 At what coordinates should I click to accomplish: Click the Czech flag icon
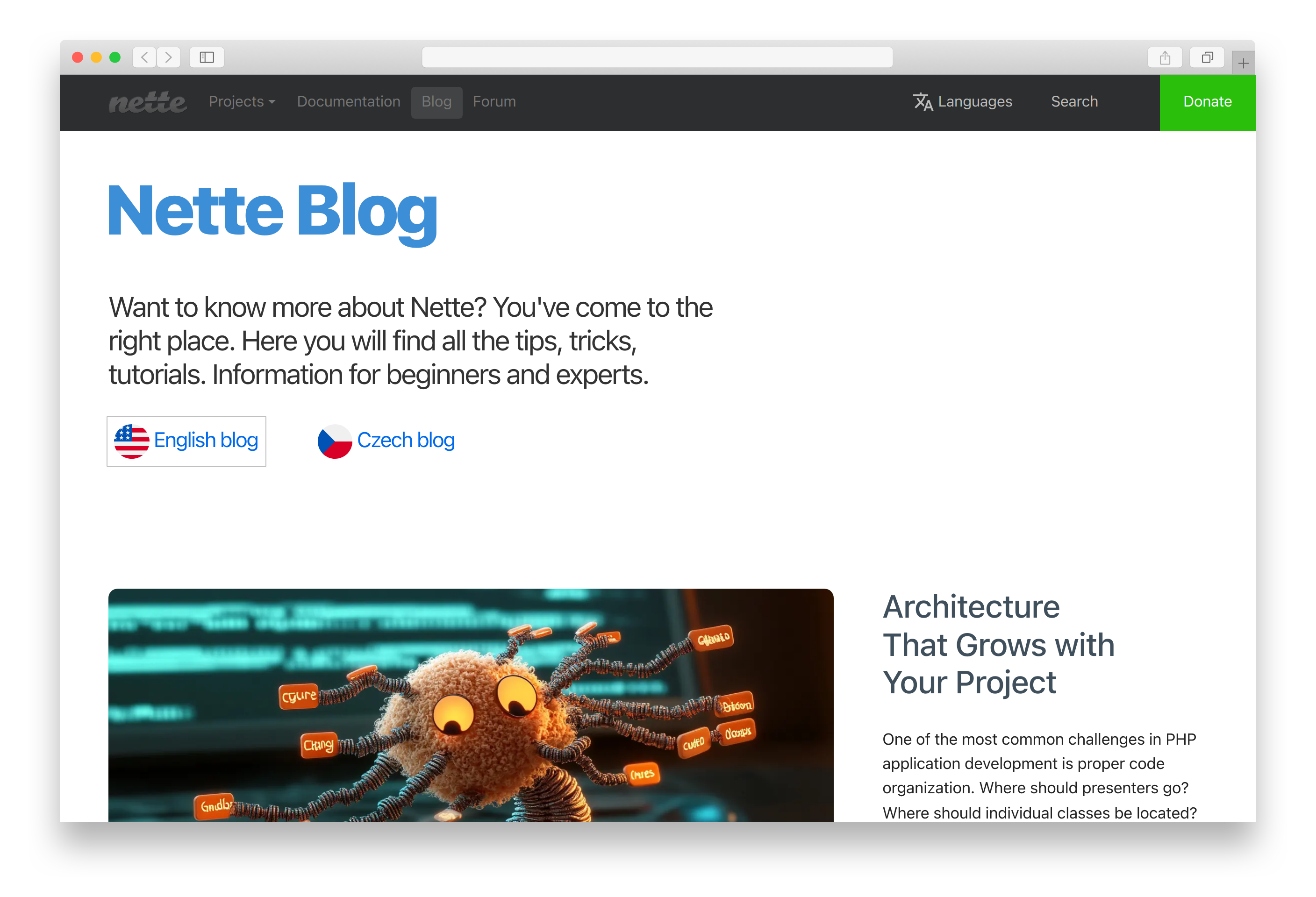pos(335,441)
